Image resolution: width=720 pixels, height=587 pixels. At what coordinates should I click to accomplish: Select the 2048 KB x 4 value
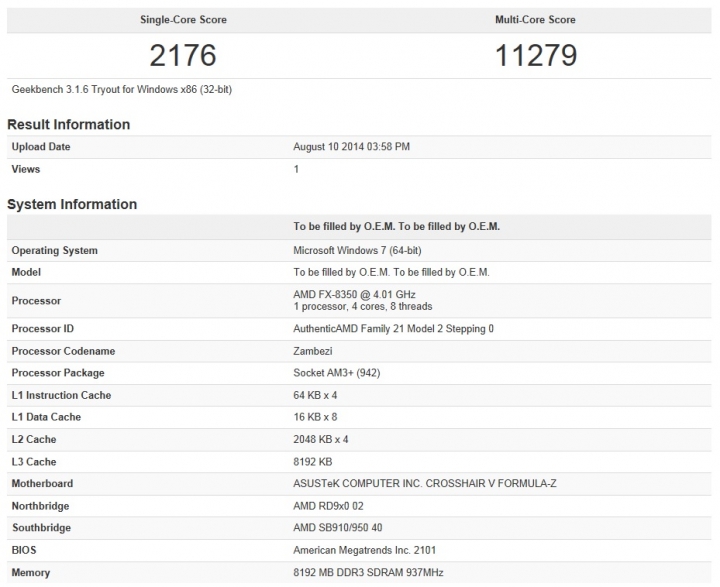(321, 440)
